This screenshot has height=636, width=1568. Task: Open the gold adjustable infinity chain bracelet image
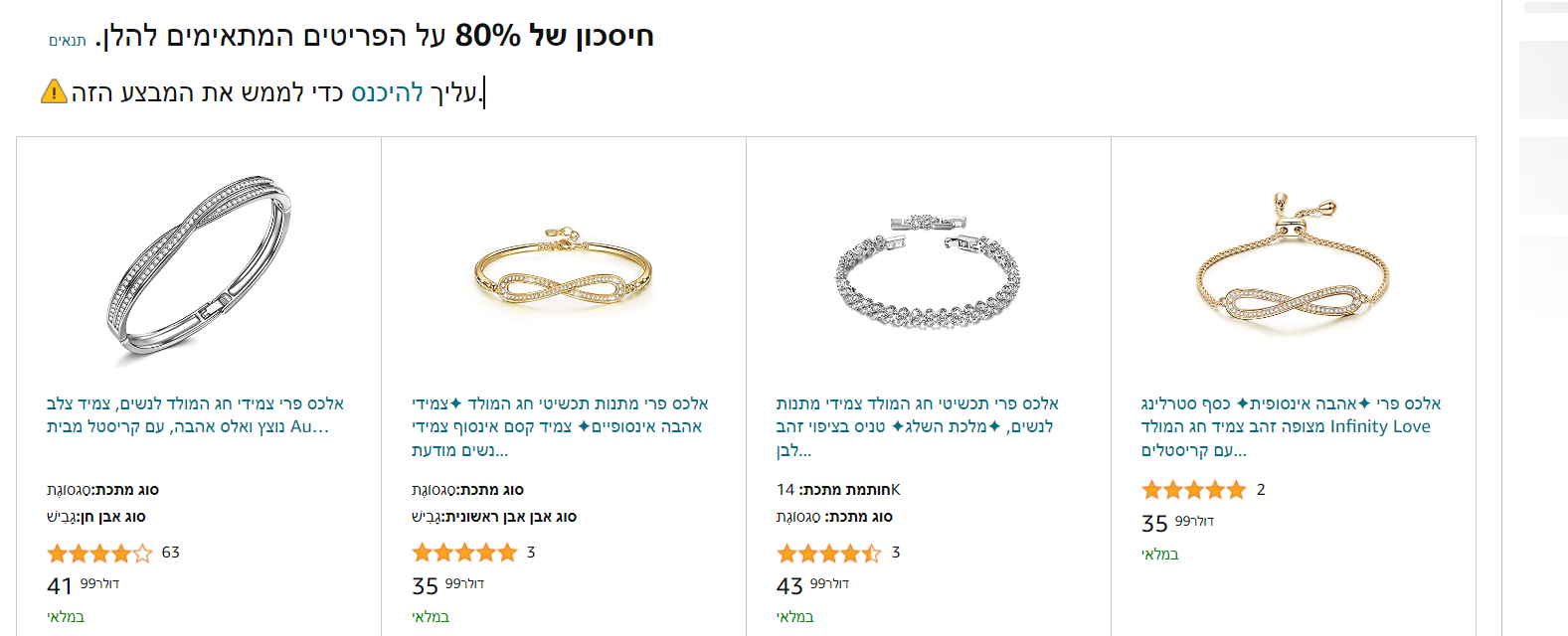(1293, 269)
